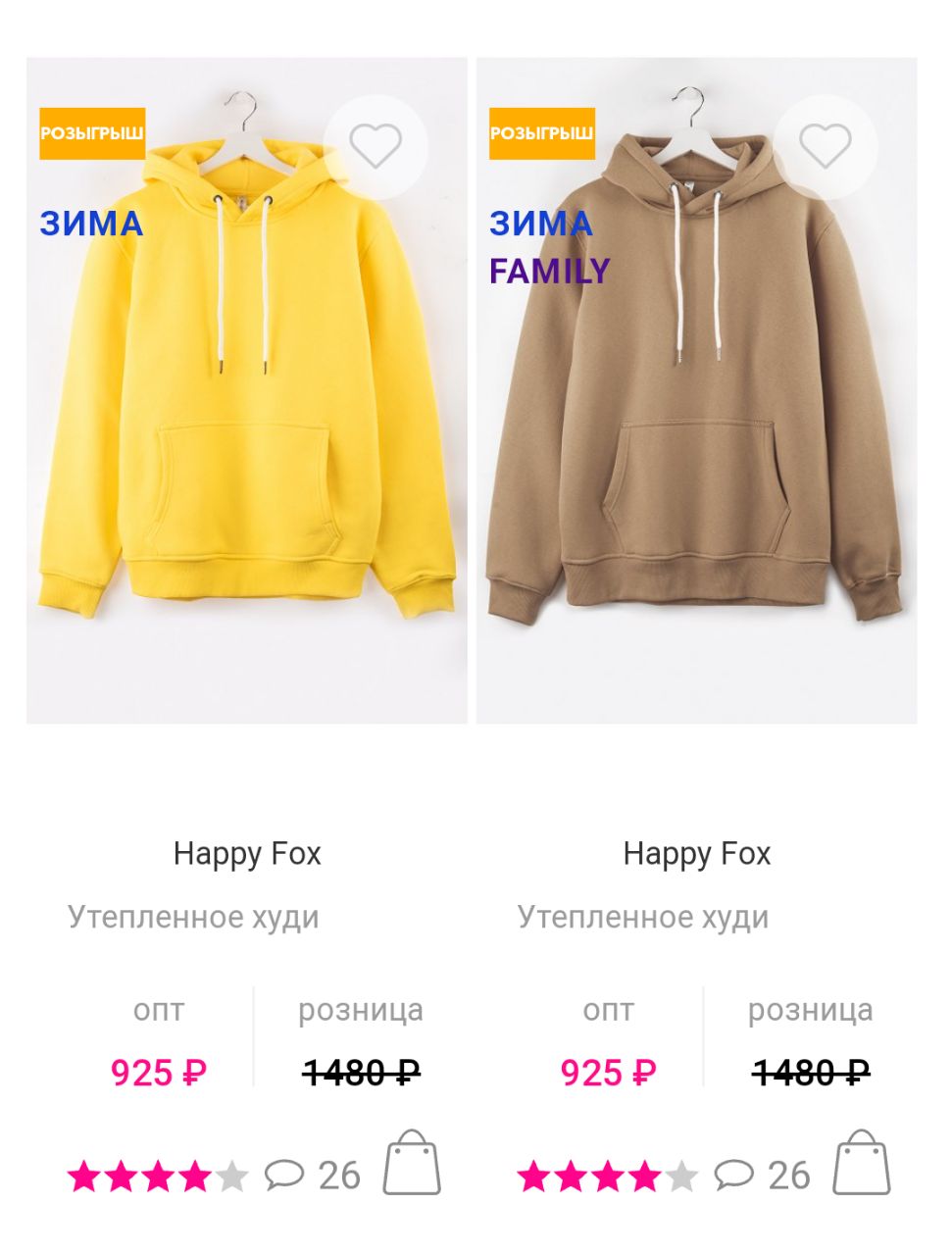
Task: Tap РОЗЫГРЫШ badge on yellow hoodie
Action: click(92, 133)
